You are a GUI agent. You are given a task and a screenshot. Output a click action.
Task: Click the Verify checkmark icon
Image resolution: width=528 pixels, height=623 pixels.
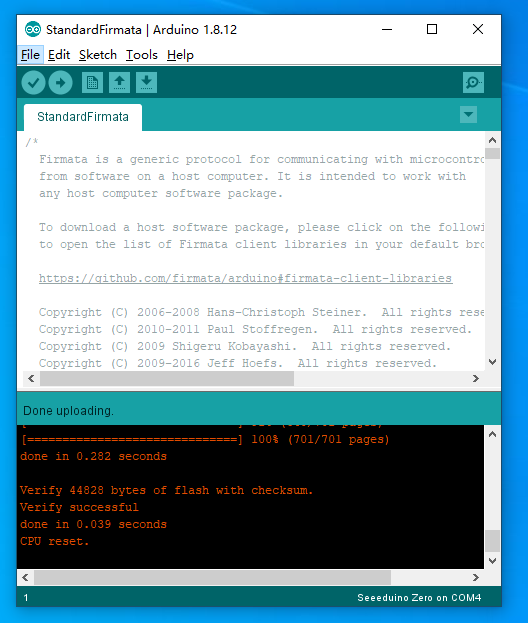(x=33, y=83)
